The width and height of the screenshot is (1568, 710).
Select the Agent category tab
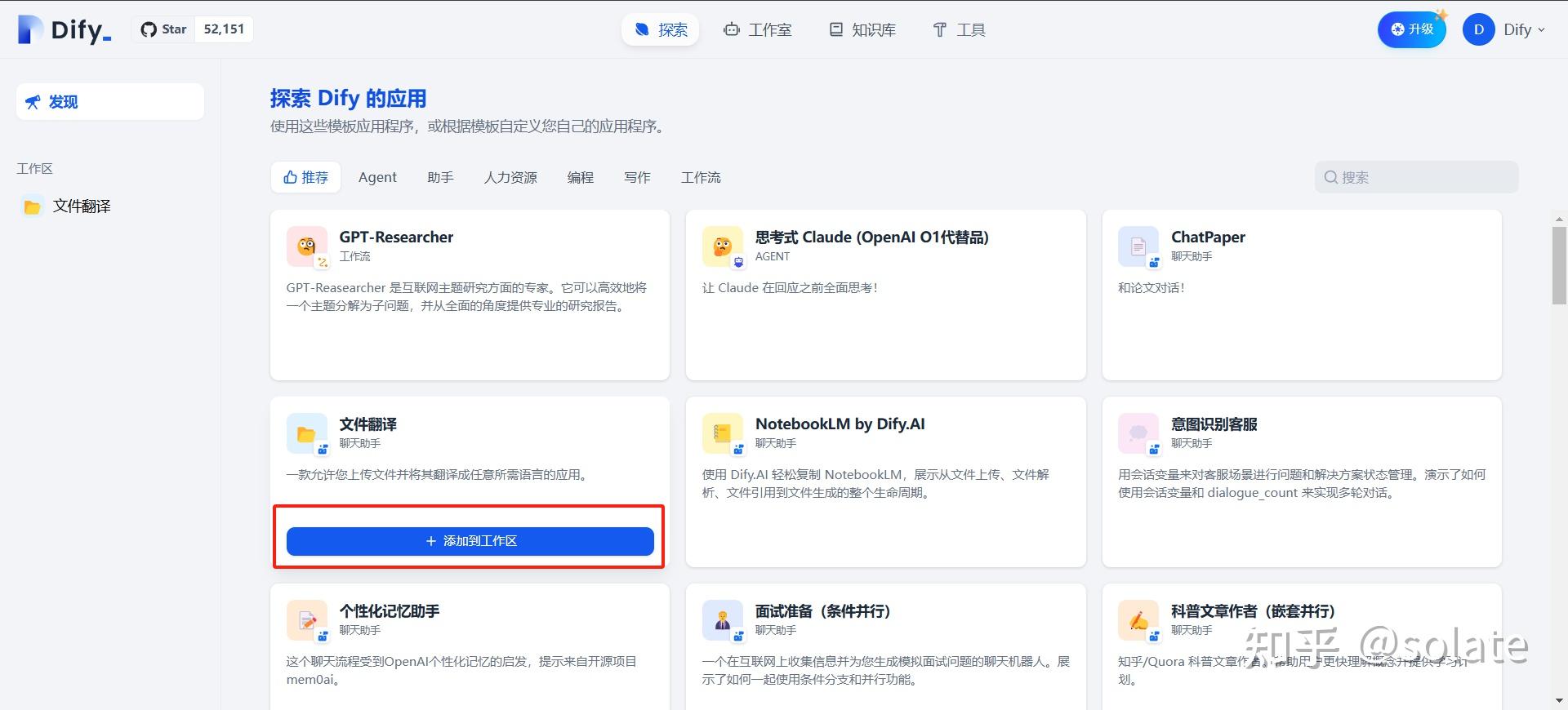point(377,177)
